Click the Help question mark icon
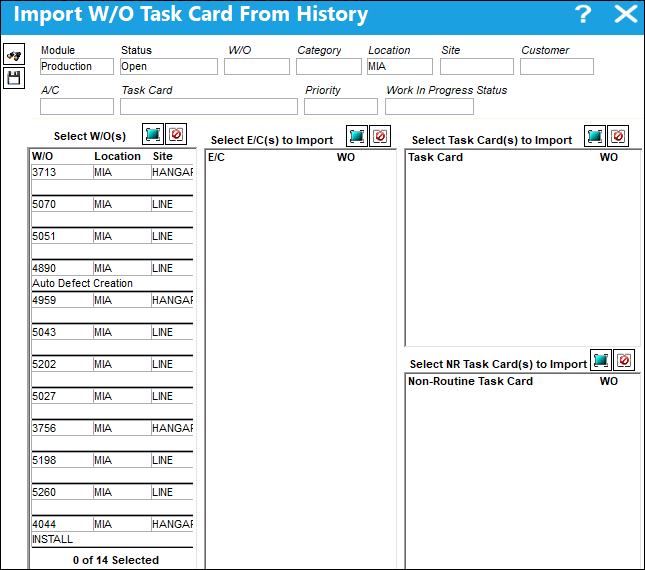The height and width of the screenshot is (570, 645). [x=583, y=14]
